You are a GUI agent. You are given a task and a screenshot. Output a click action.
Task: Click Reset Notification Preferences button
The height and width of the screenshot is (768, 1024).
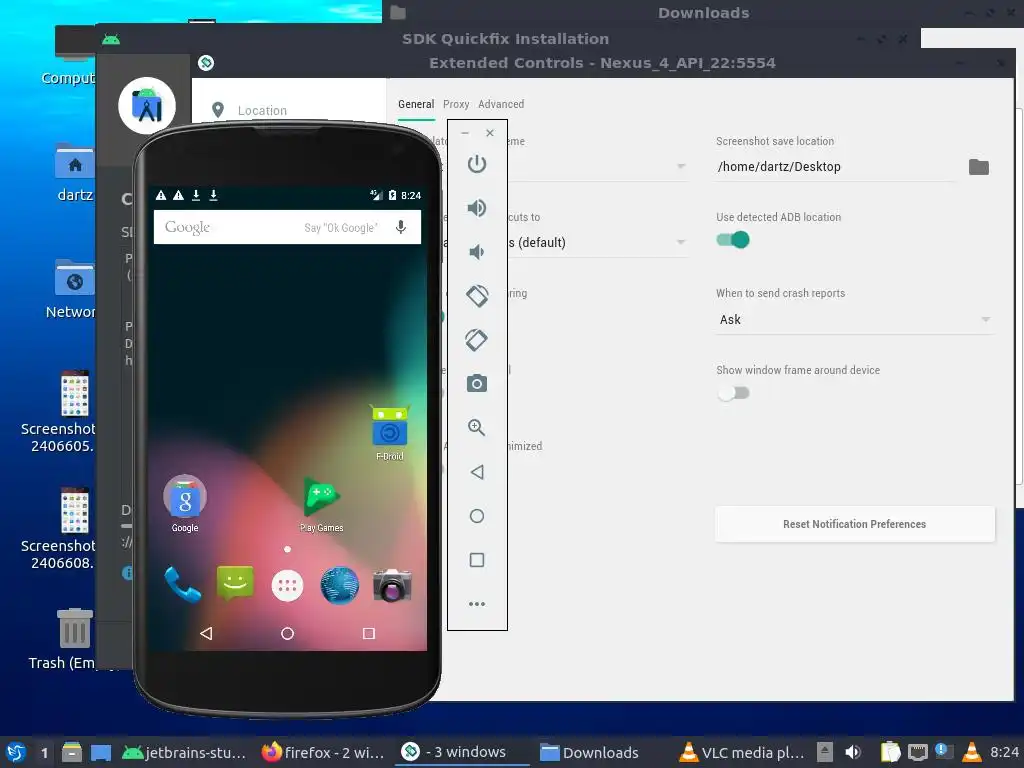[x=855, y=524]
